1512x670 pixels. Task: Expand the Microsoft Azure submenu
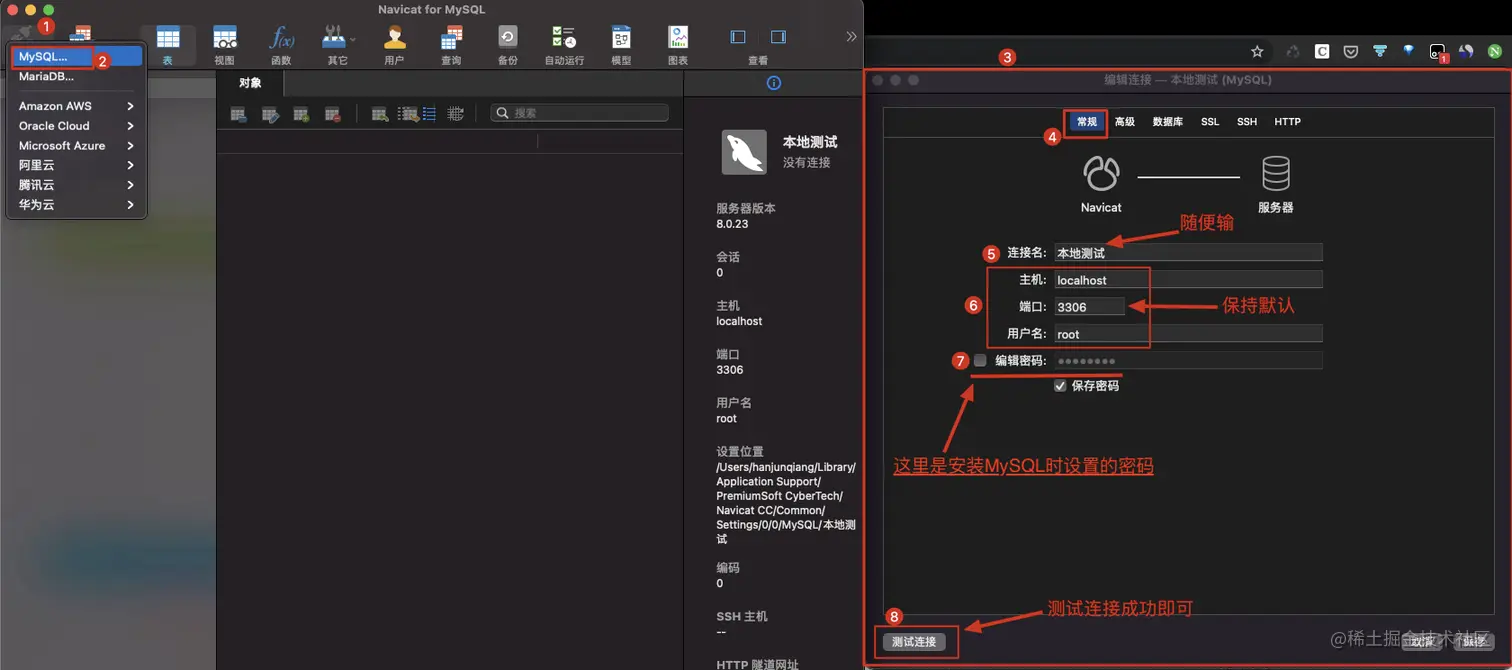78,145
